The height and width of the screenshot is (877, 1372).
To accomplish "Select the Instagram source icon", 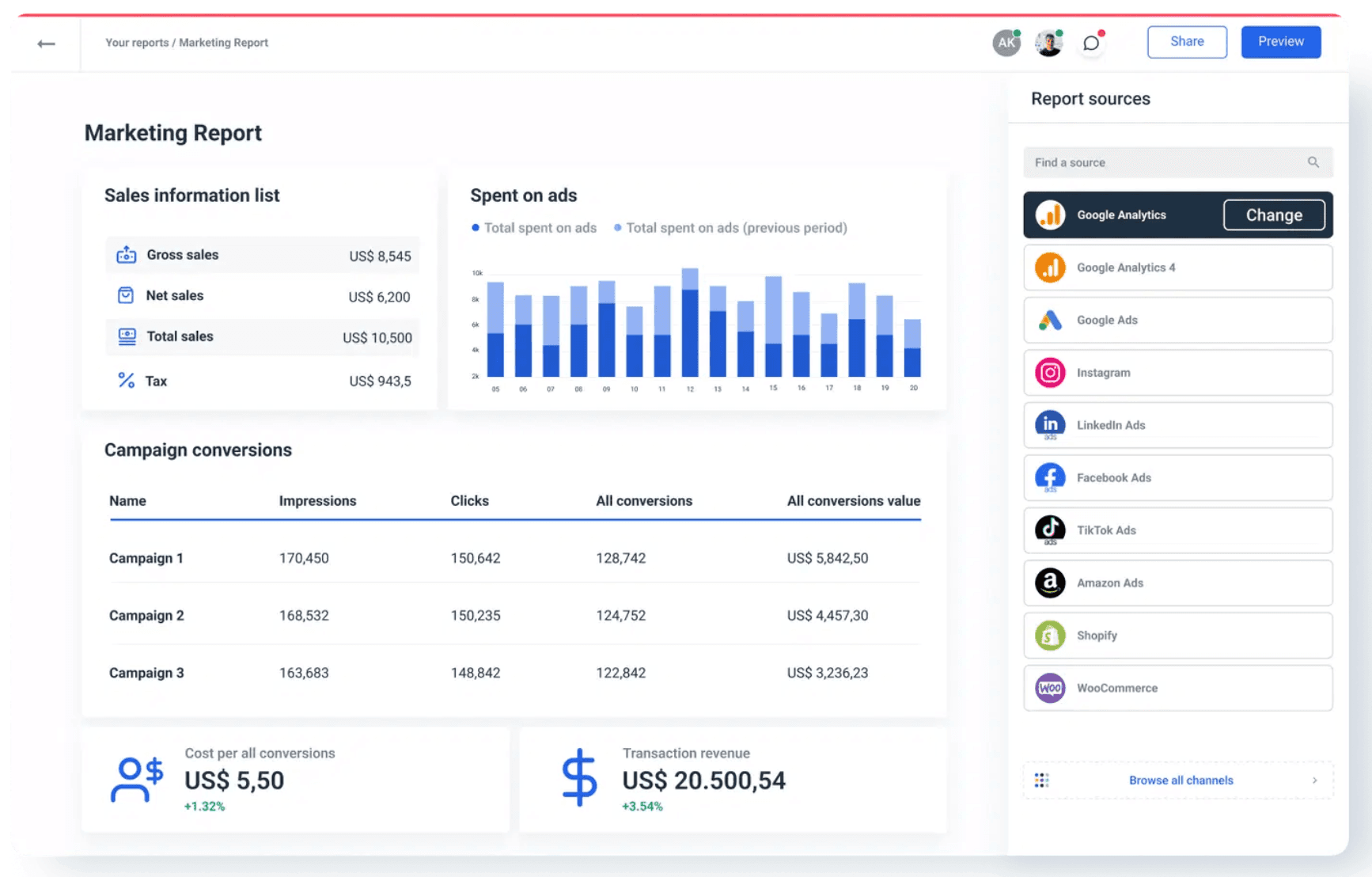I will point(1049,372).
